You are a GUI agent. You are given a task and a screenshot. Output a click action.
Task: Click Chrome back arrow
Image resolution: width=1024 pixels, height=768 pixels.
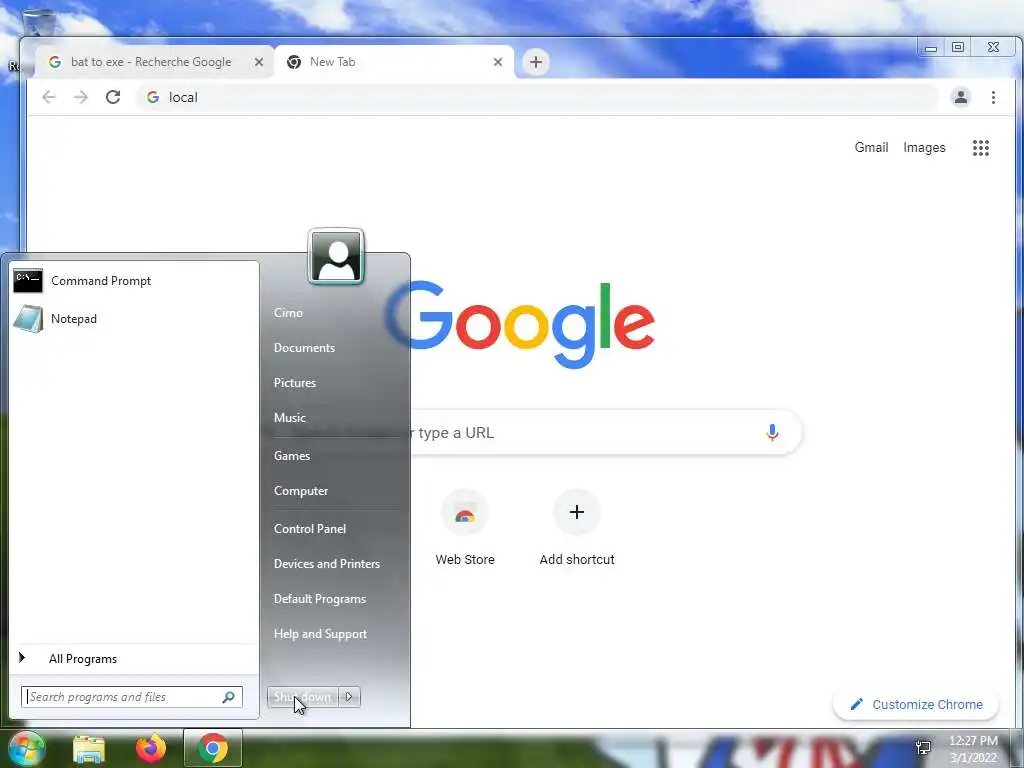49,97
